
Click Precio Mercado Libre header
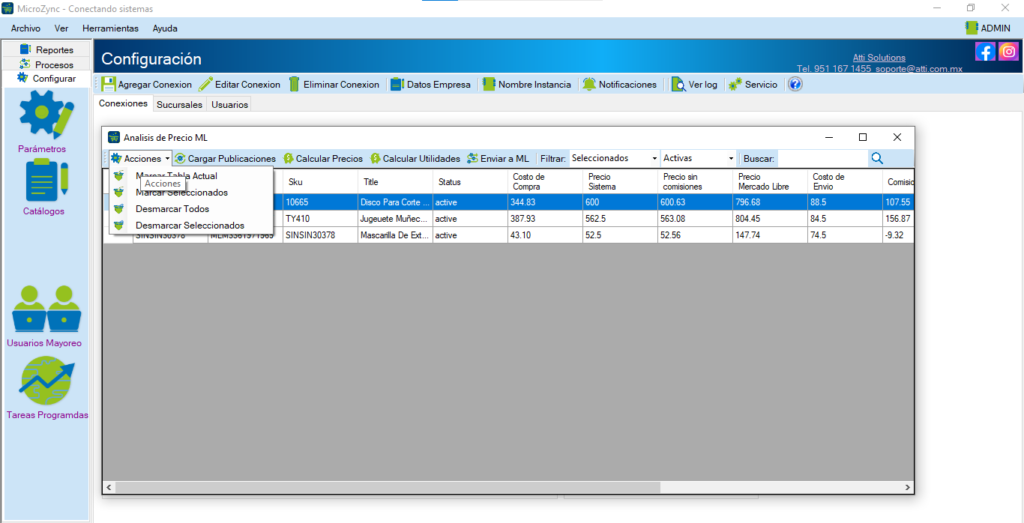tap(770, 182)
